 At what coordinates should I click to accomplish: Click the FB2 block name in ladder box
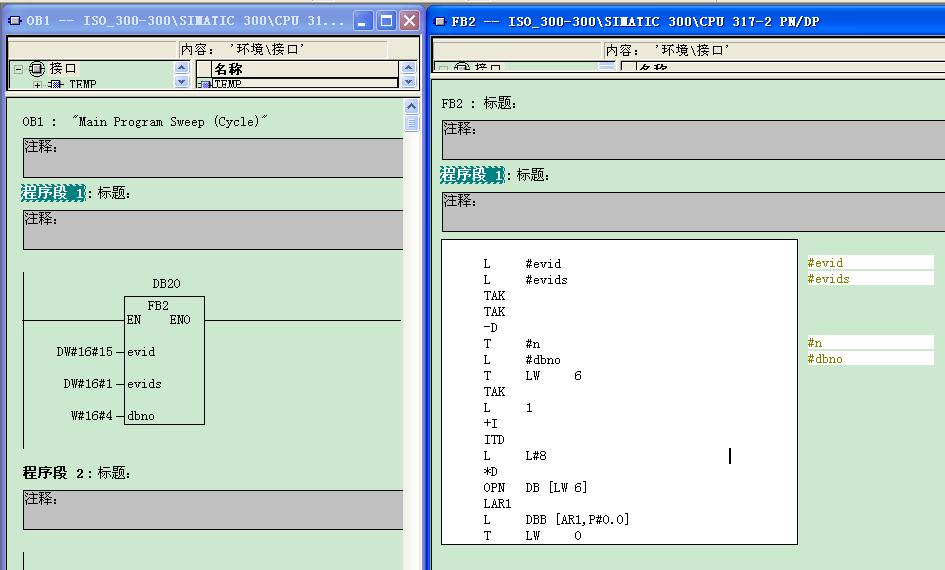click(x=158, y=305)
